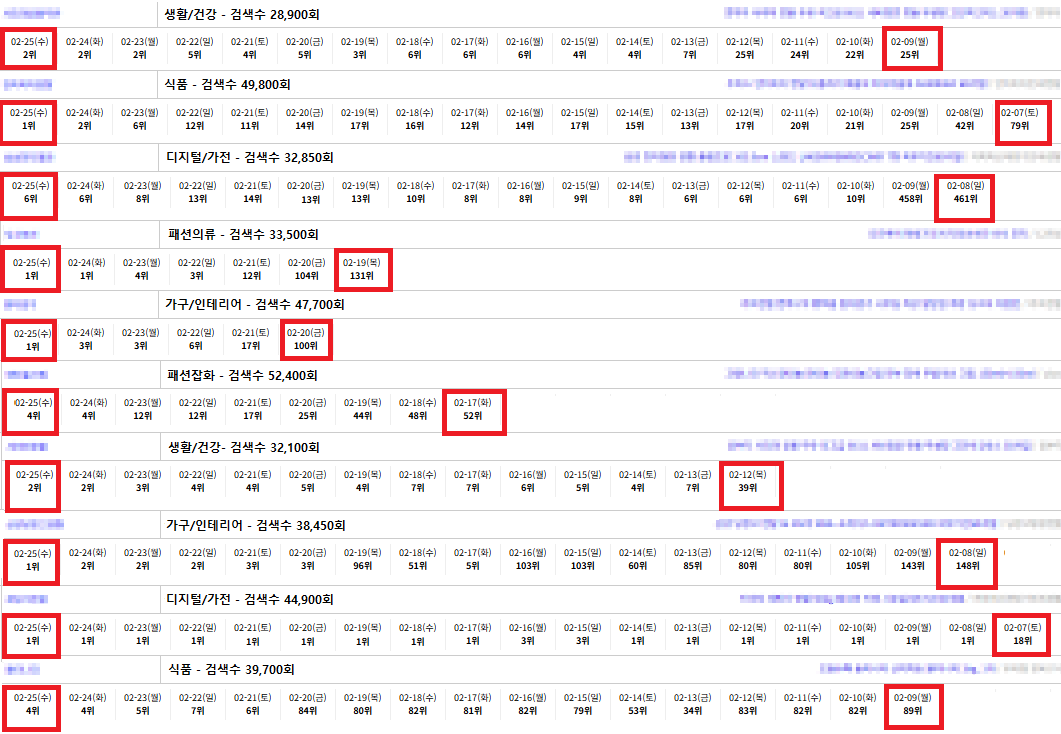Click the 패션의류 검색수 33,500회 heading
Screen dimensions: 1061x734
pos(243,234)
